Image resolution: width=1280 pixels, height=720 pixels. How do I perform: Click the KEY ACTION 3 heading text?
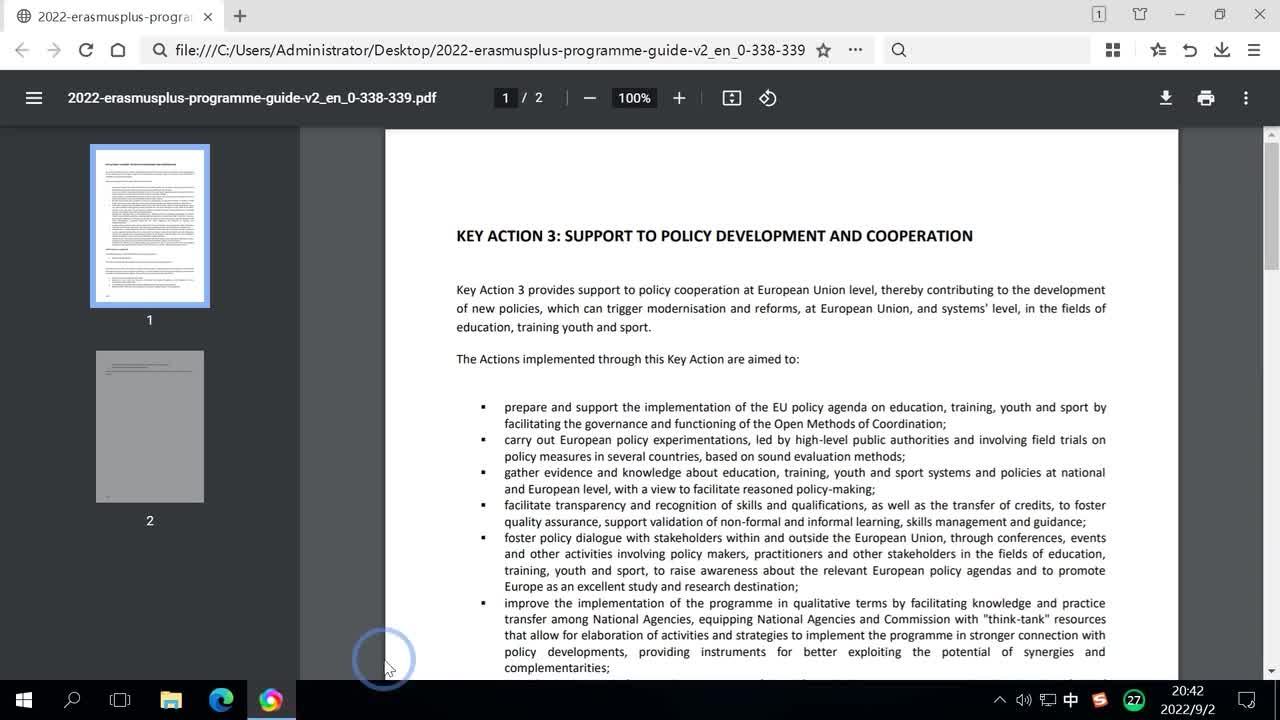coord(714,236)
